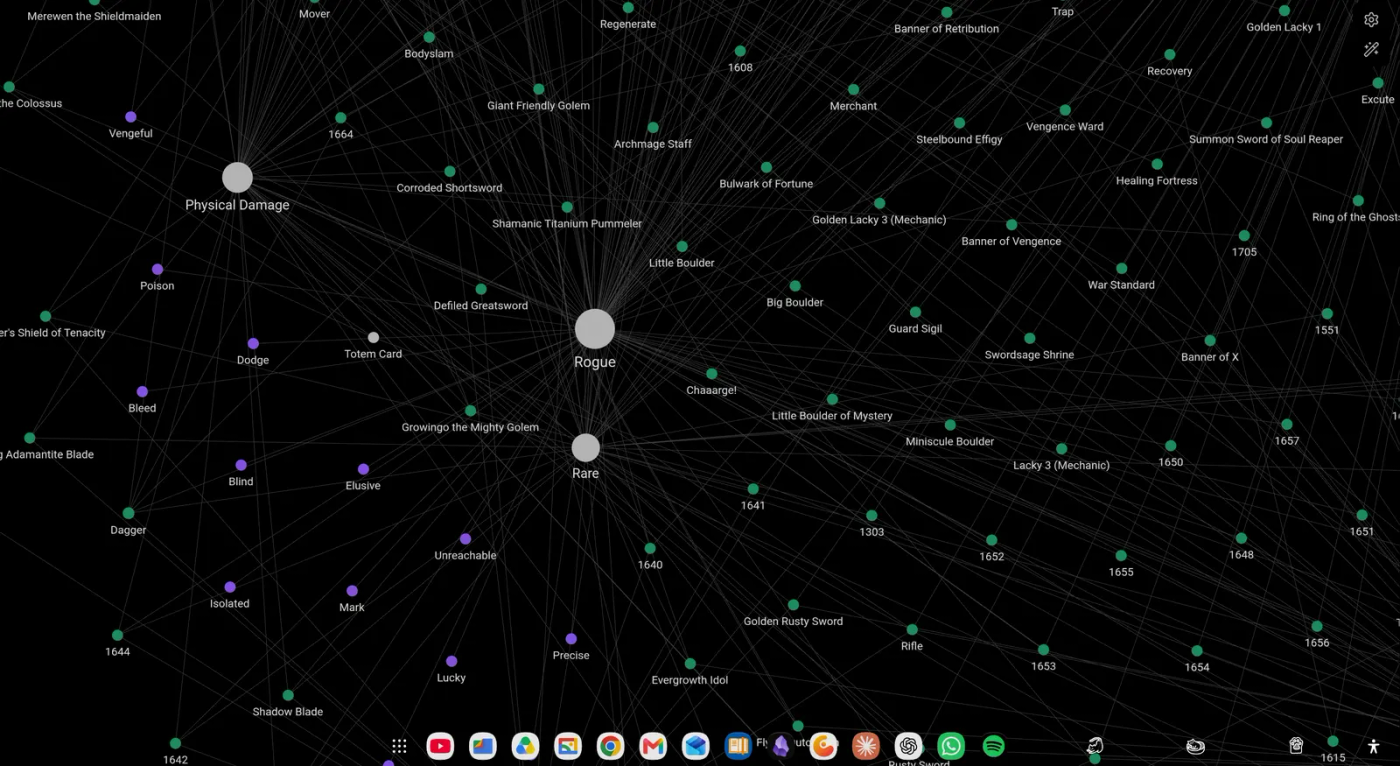The height and width of the screenshot is (766, 1400).
Task: Launch WhatsApp from the dock
Action: pyautogui.click(x=951, y=746)
